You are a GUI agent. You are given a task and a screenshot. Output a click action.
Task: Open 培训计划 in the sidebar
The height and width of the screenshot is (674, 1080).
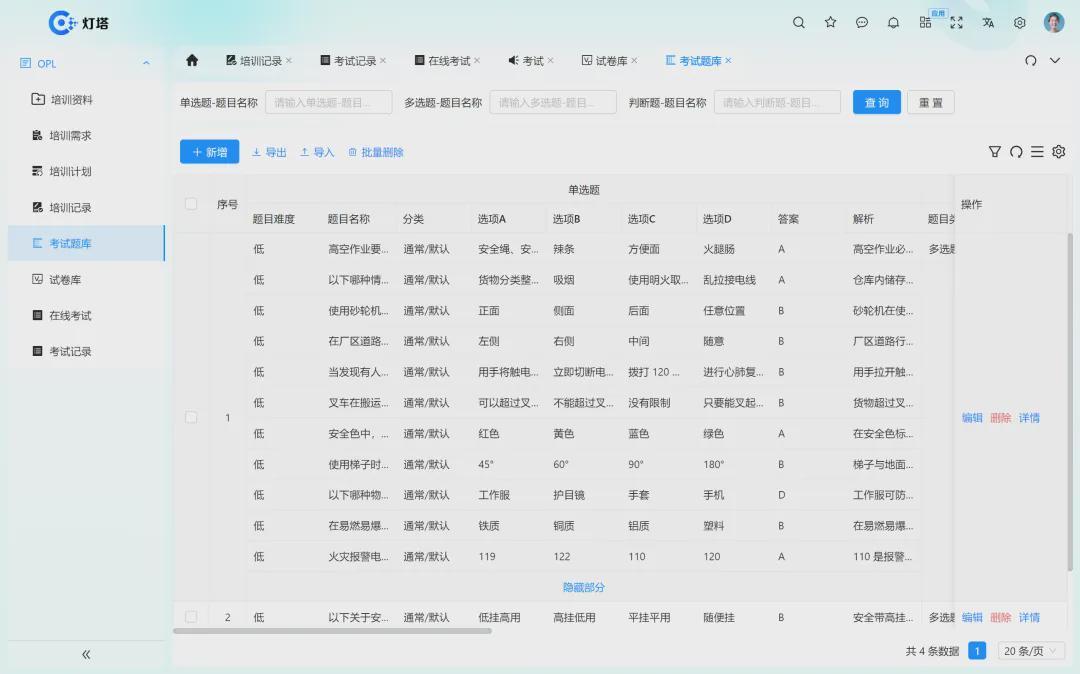point(86,171)
